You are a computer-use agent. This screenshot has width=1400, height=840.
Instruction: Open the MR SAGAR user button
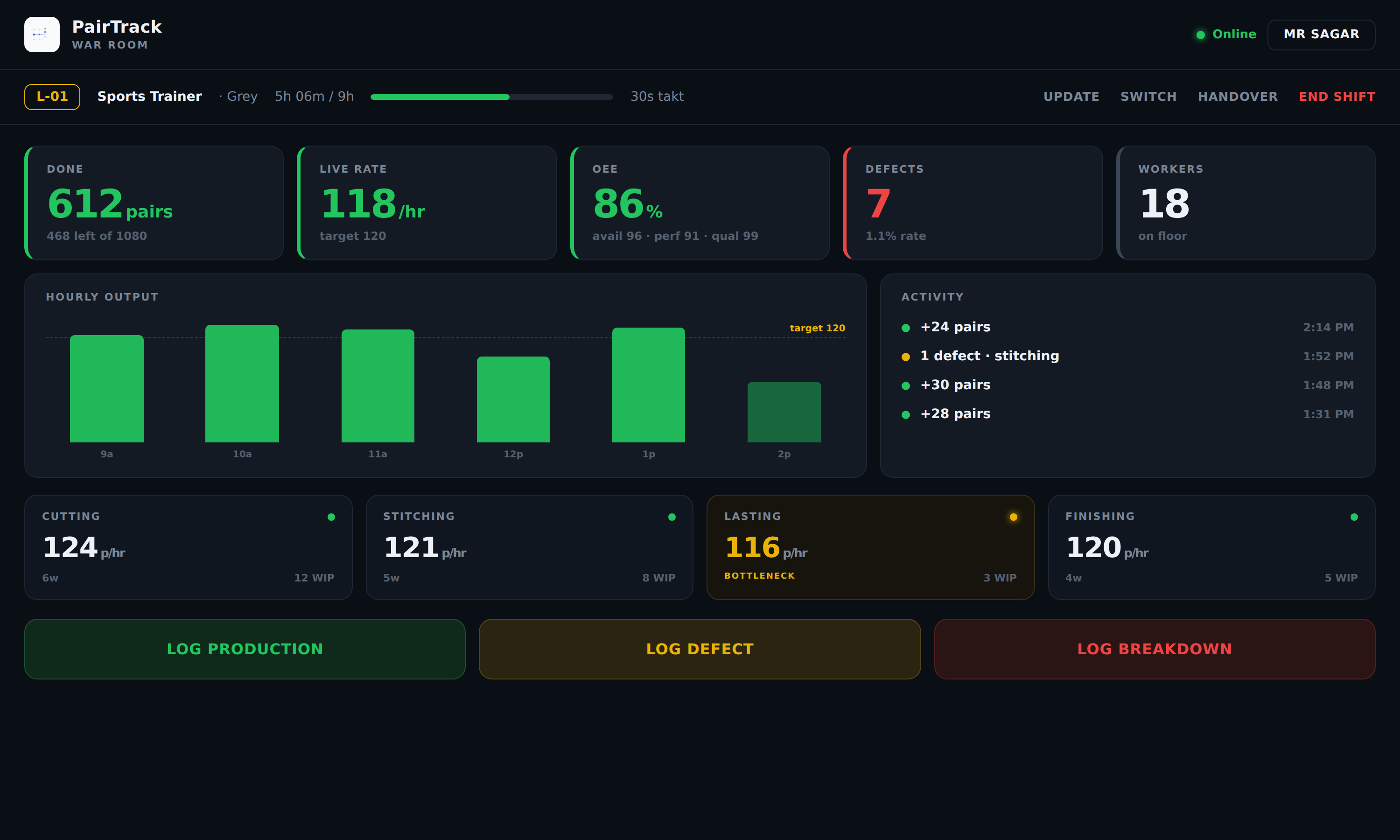pyautogui.click(x=1321, y=35)
